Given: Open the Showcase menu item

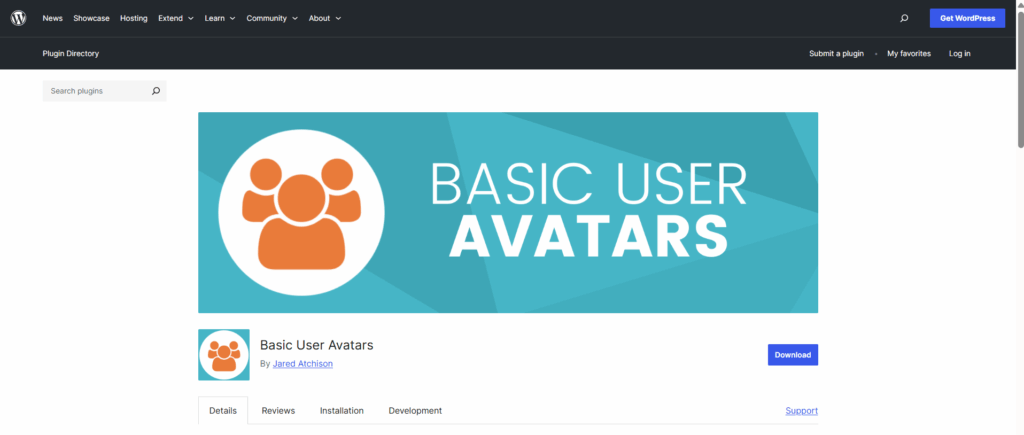Looking at the screenshot, I should [91, 18].
